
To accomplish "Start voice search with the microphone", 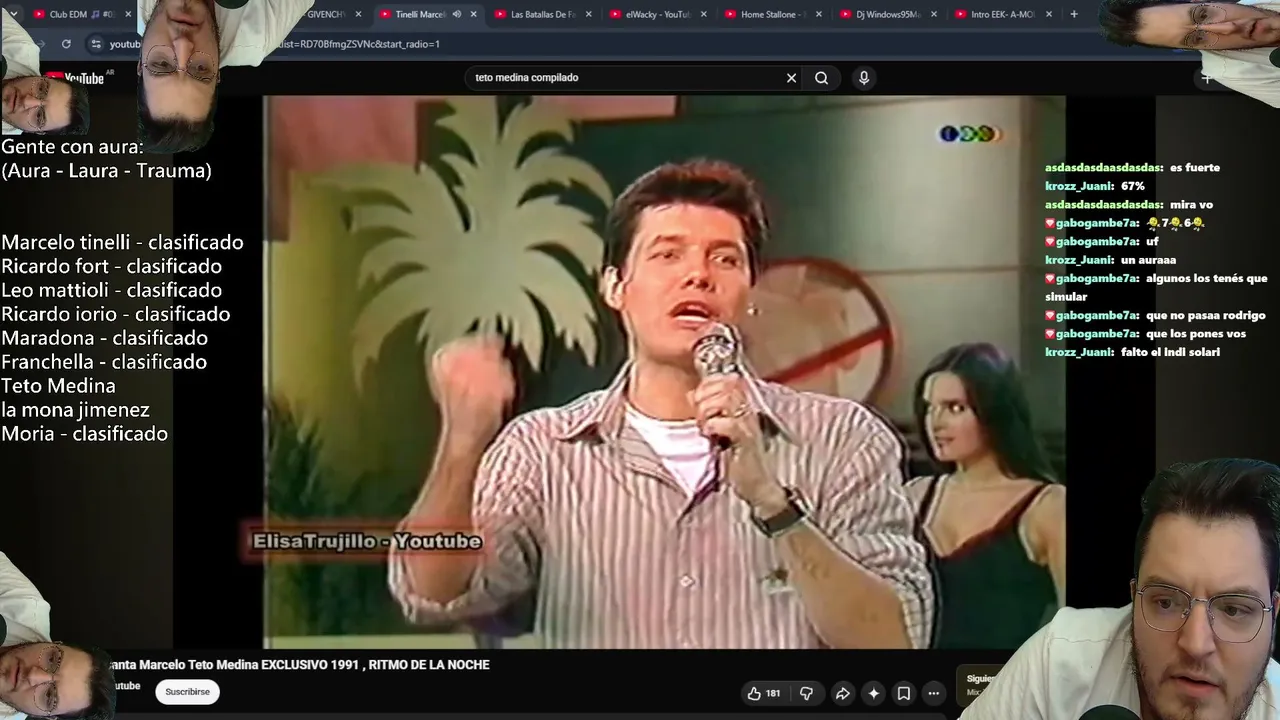I will point(864,77).
